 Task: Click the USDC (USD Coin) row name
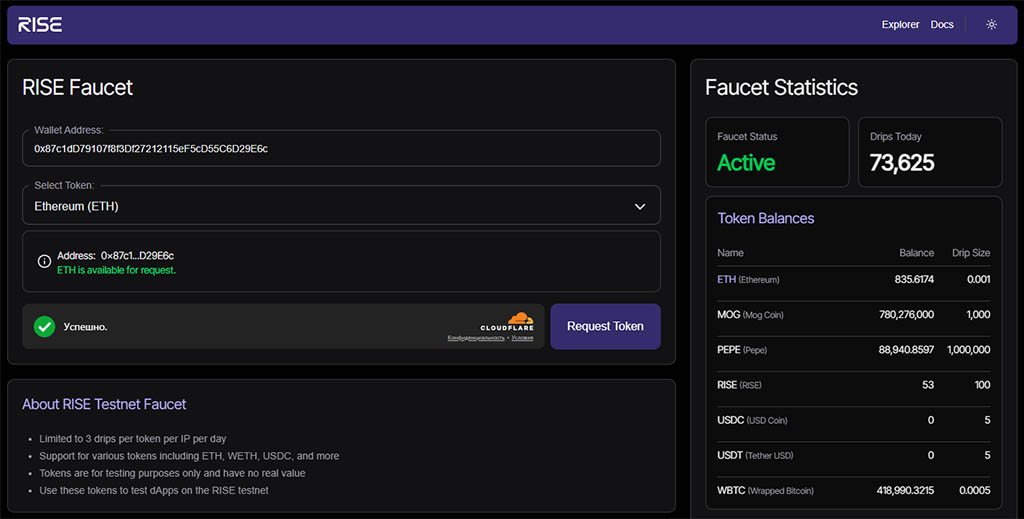752,420
